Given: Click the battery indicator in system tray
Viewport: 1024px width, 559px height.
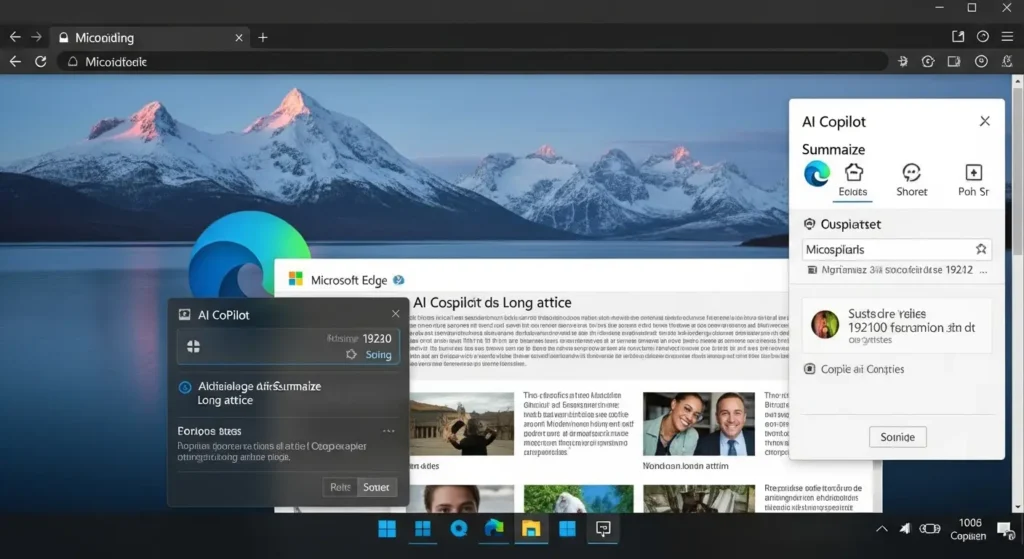Looking at the screenshot, I should [929, 529].
